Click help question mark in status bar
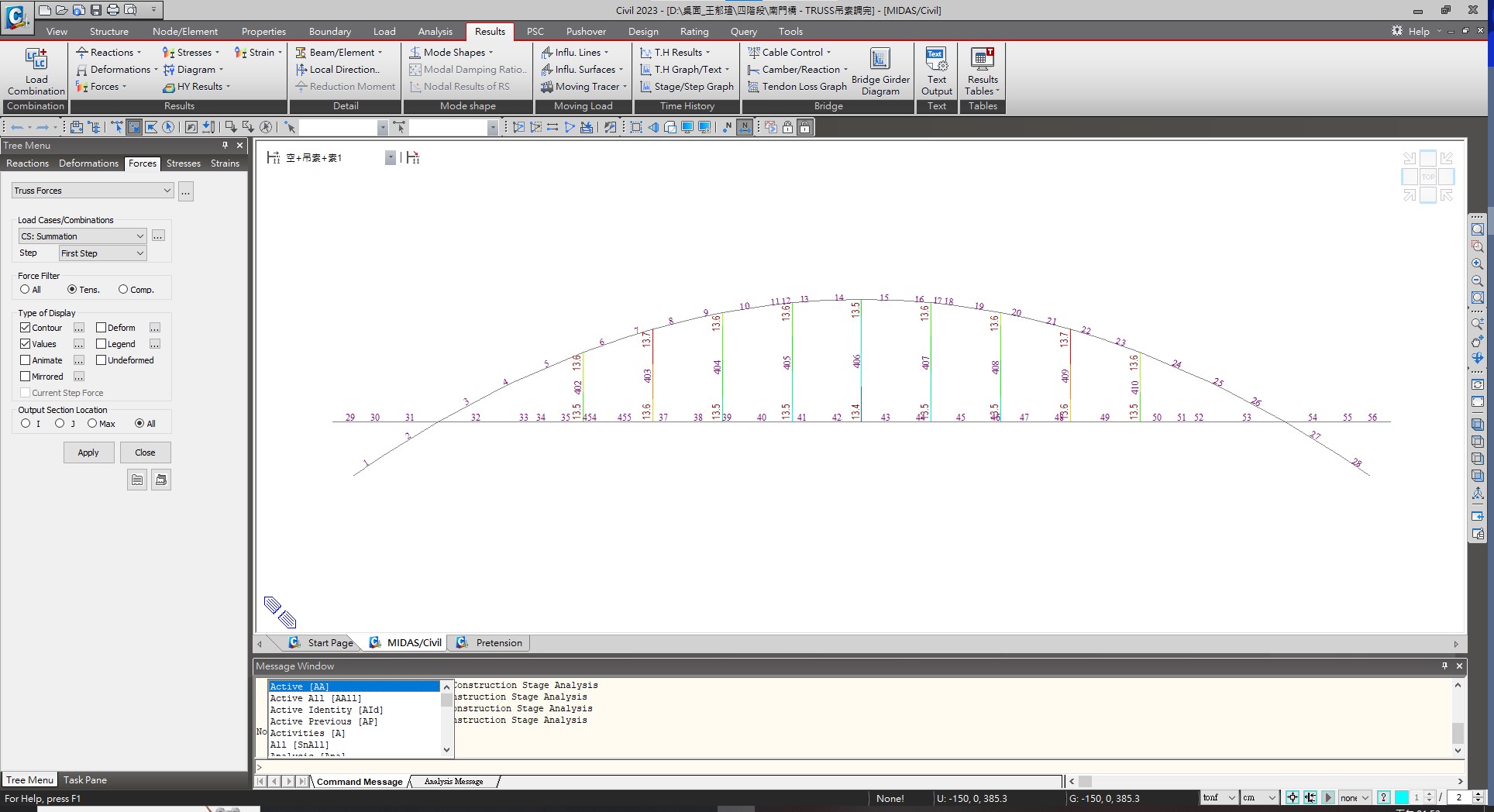This screenshot has width=1494, height=812. click(x=1383, y=797)
